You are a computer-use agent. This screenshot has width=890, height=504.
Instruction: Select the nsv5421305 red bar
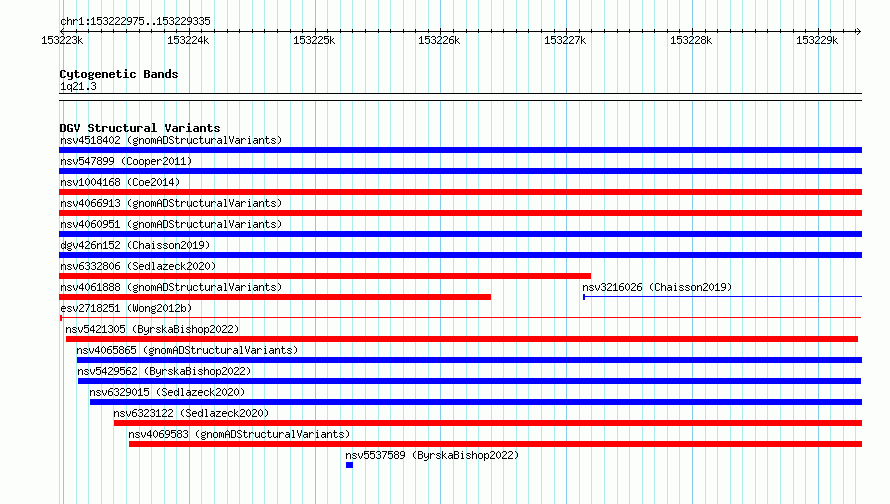point(461,339)
